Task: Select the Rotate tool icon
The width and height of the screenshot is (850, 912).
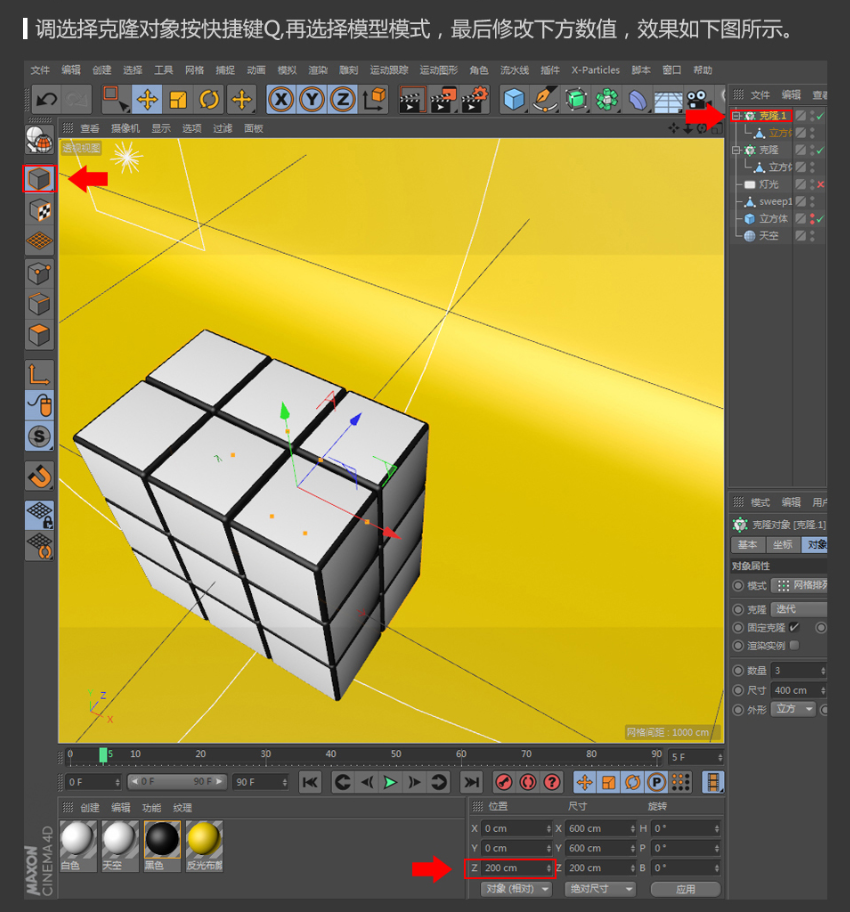Action: pos(209,99)
